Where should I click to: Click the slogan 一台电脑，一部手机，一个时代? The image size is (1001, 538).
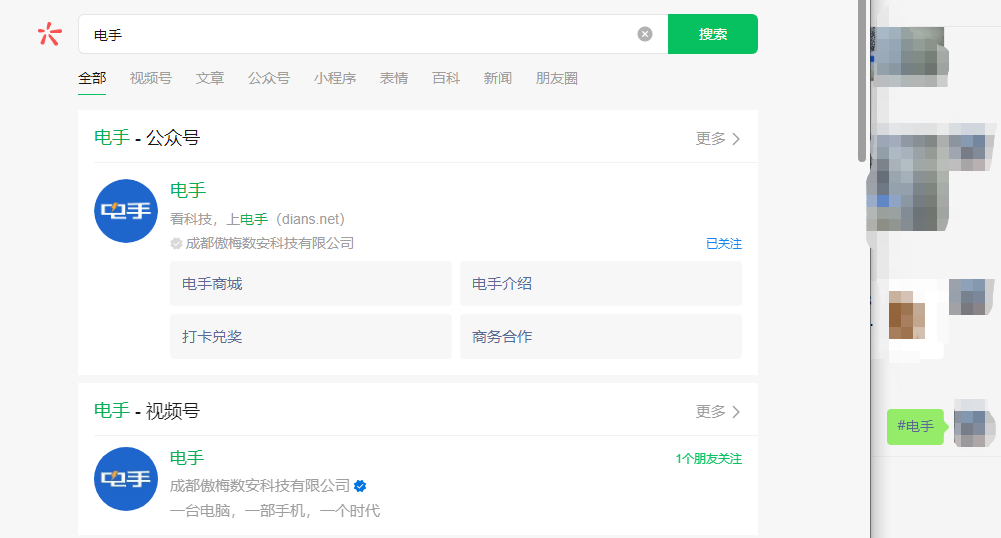pyautogui.click(x=275, y=511)
